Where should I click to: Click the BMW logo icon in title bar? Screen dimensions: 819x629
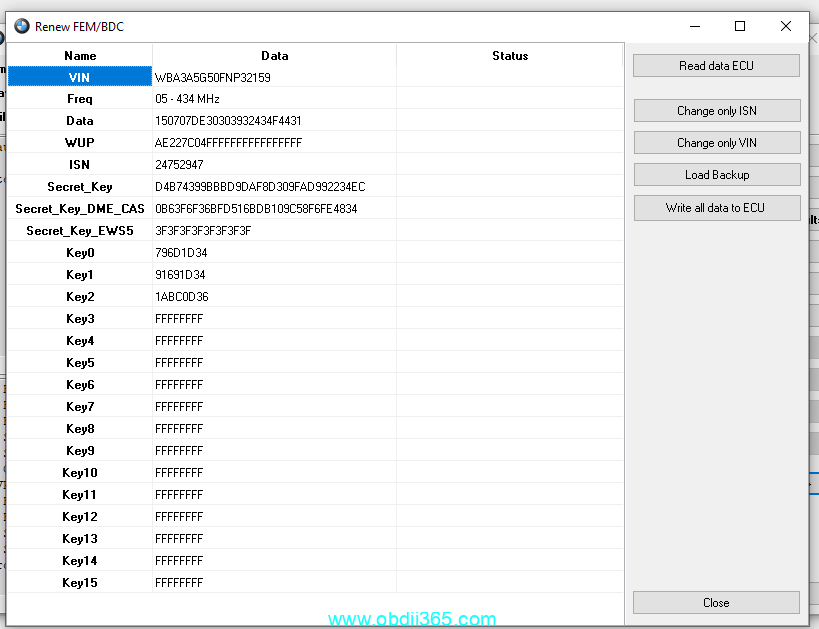tap(22, 26)
